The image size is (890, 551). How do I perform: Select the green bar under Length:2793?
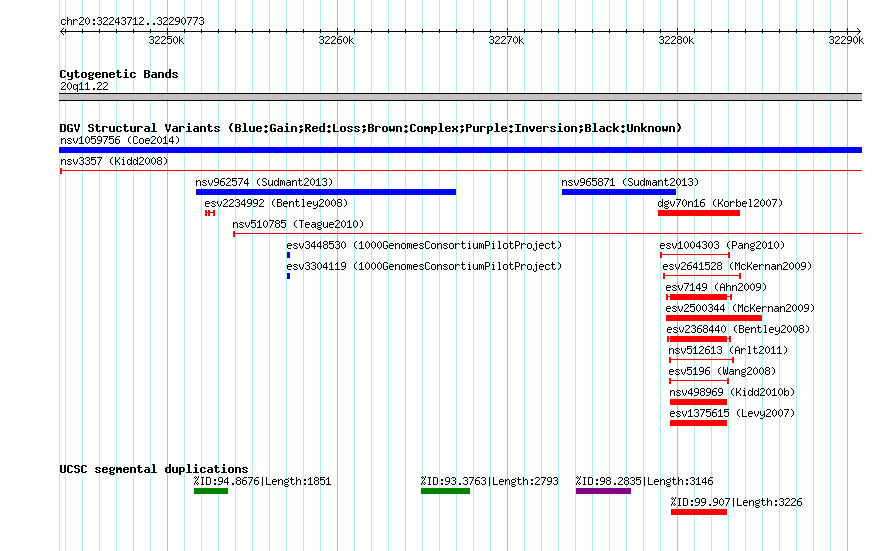coord(446,491)
